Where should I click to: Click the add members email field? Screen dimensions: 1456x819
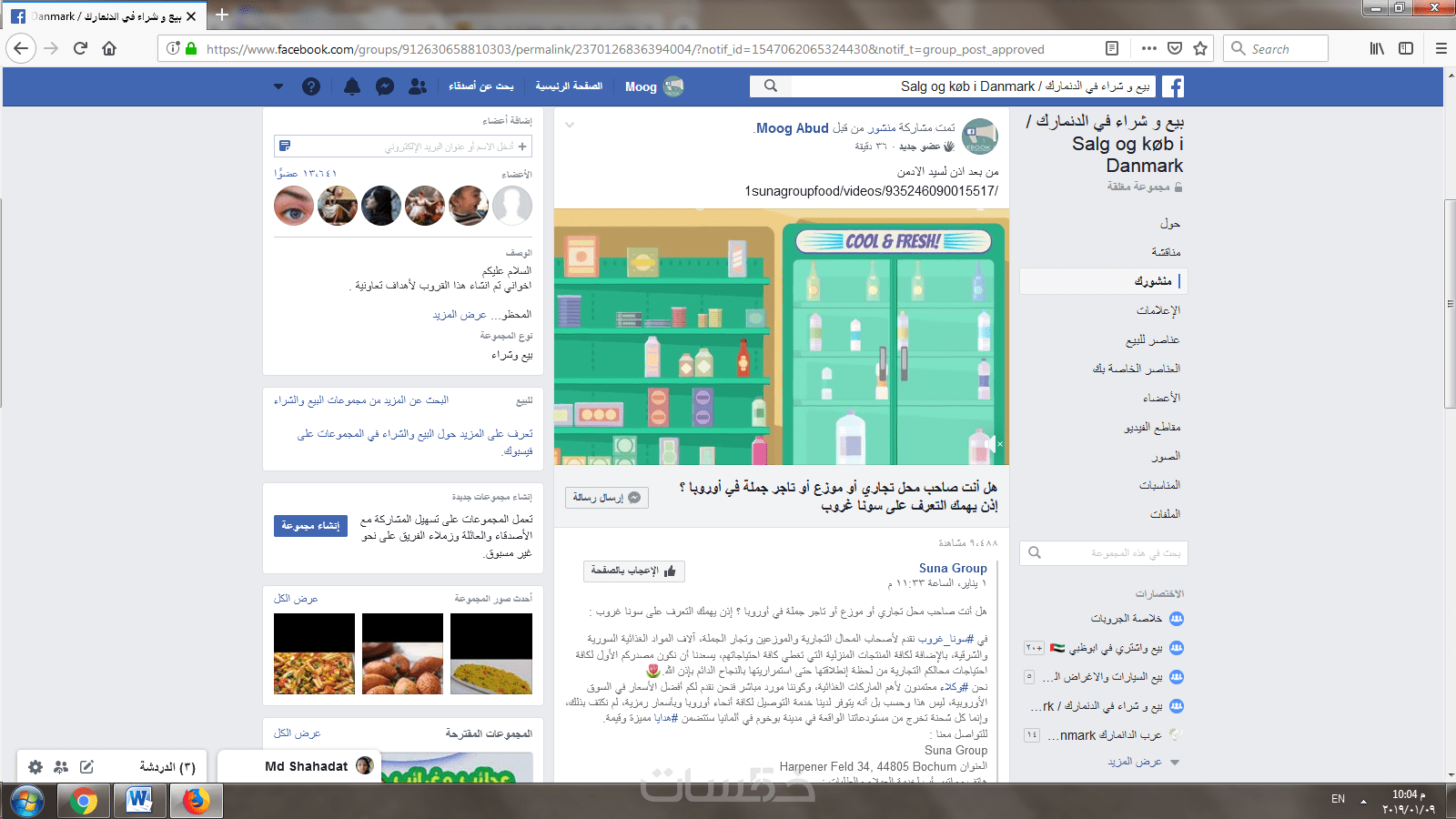(x=403, y=146)
